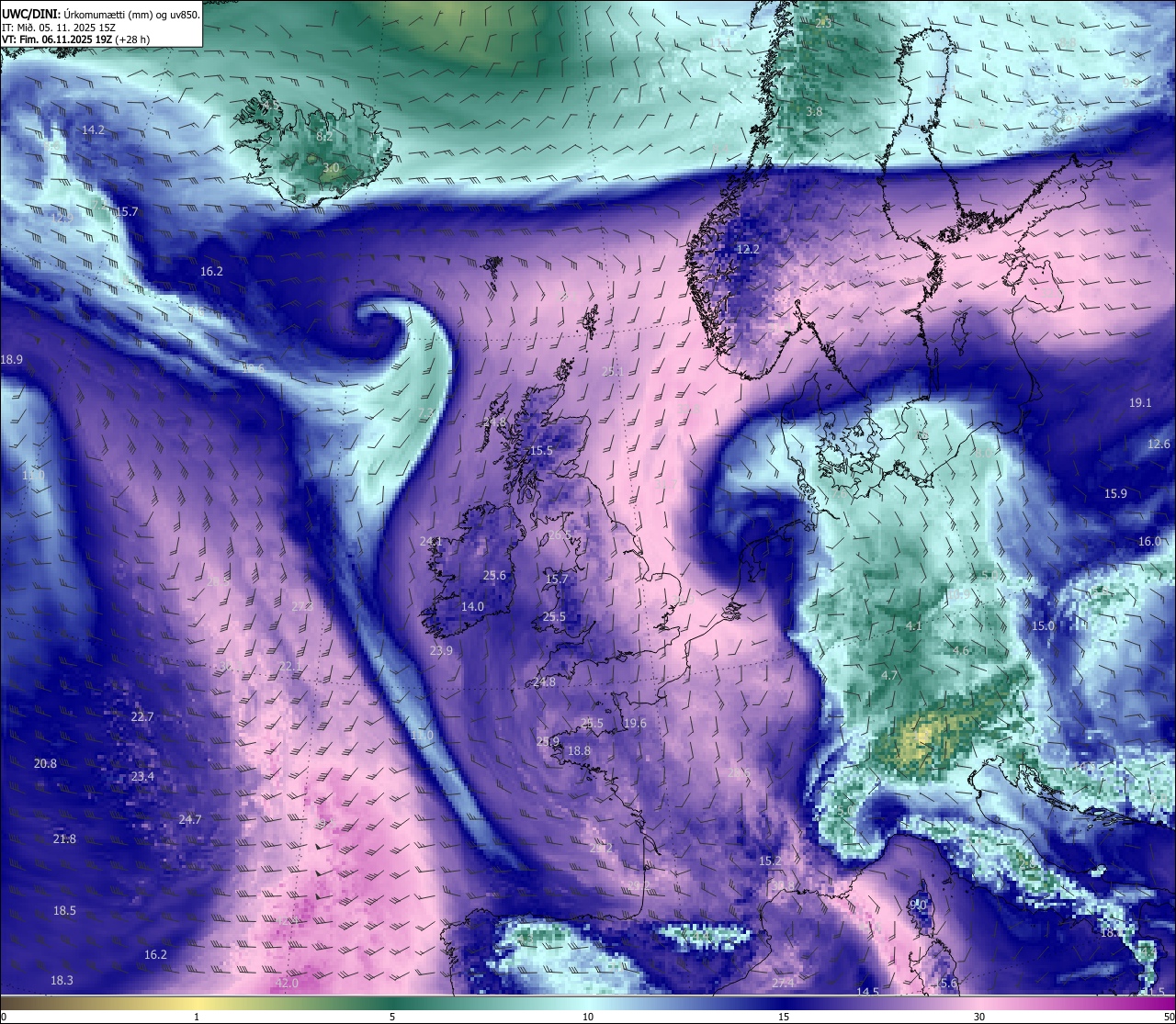The width and height of the screenshot is (1176, 1024).
Task: Click the value '12.2' over Norway
Action: pyautogui.click(x=748, y=249)
